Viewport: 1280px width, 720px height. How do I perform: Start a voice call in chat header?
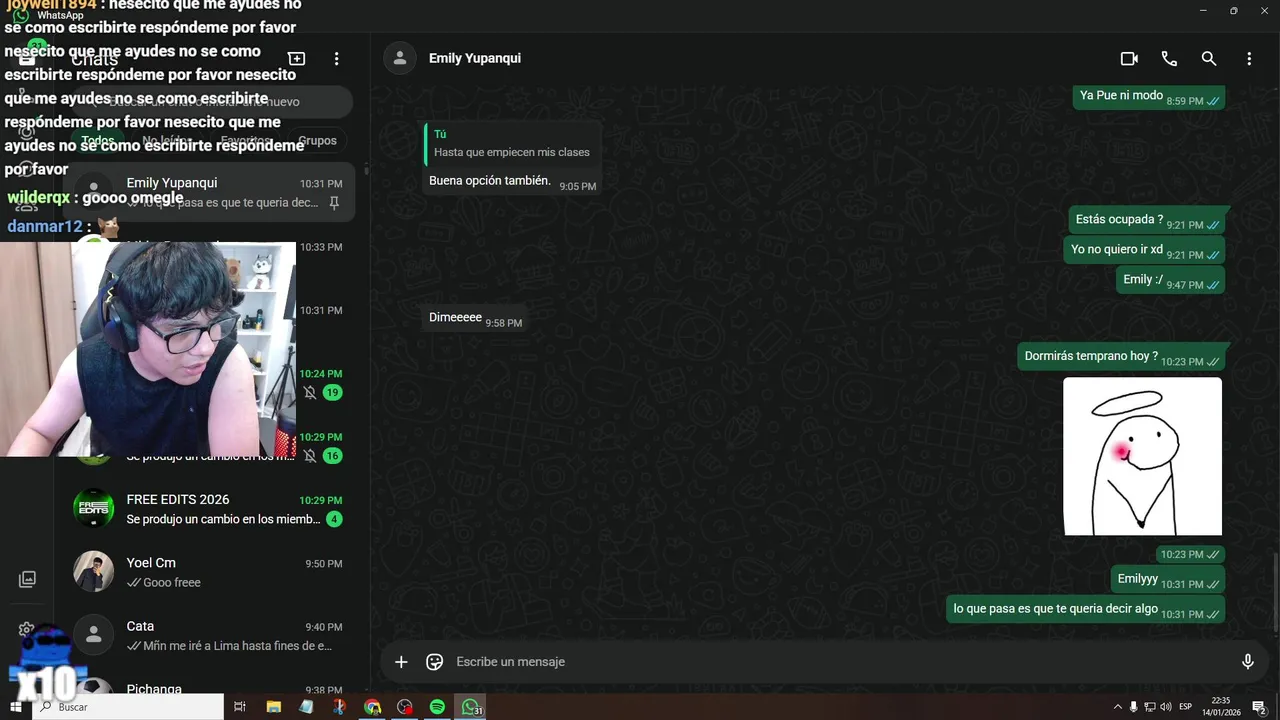coord(1169,59)
